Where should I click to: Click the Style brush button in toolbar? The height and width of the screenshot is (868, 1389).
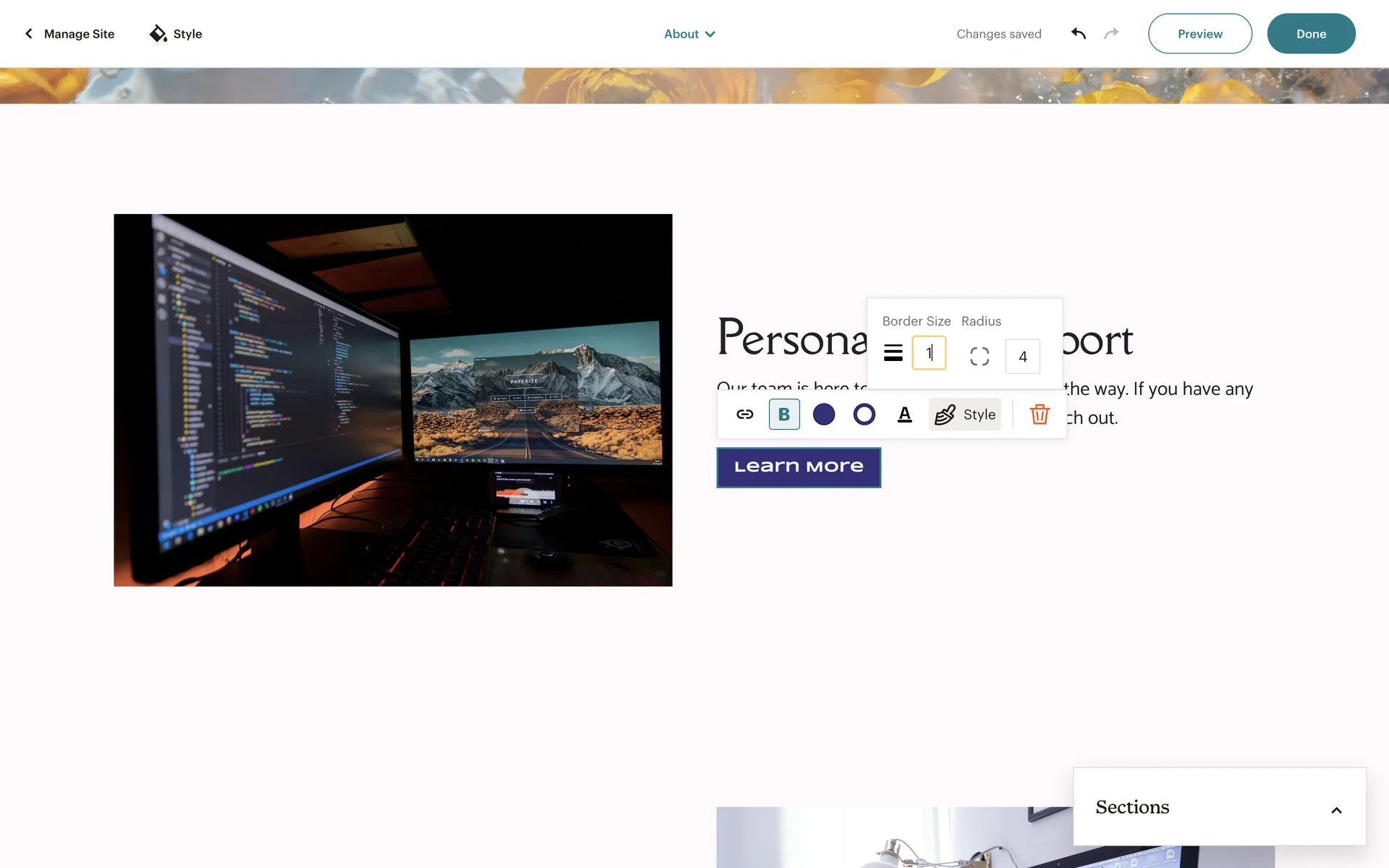[965, 414]
